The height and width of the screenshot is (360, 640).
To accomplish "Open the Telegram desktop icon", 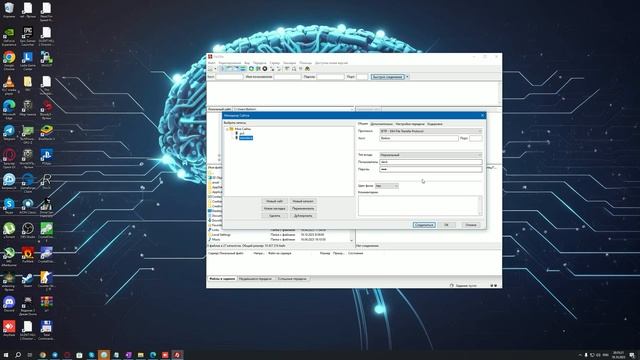I will 9,133.
